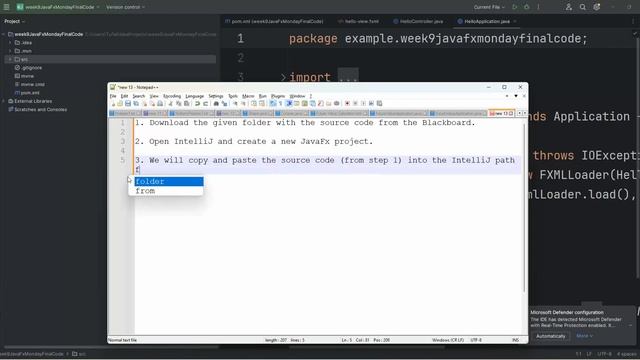Screen dimensions: 640x360
Task: Open Notepad++ Encoding menu
Action: pyautogui.click(x=172, y=96)
